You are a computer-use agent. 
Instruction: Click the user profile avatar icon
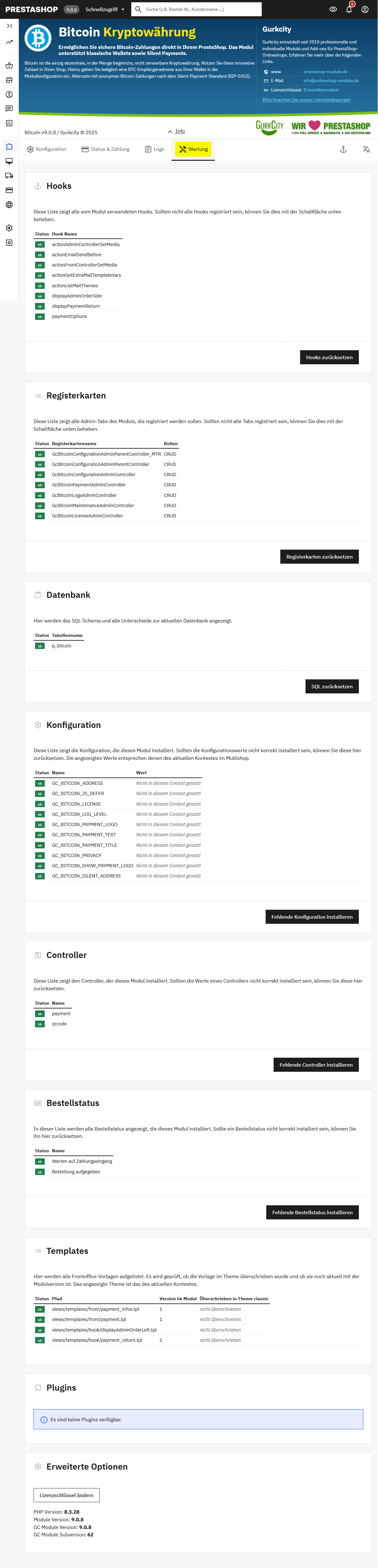[365, 10]
